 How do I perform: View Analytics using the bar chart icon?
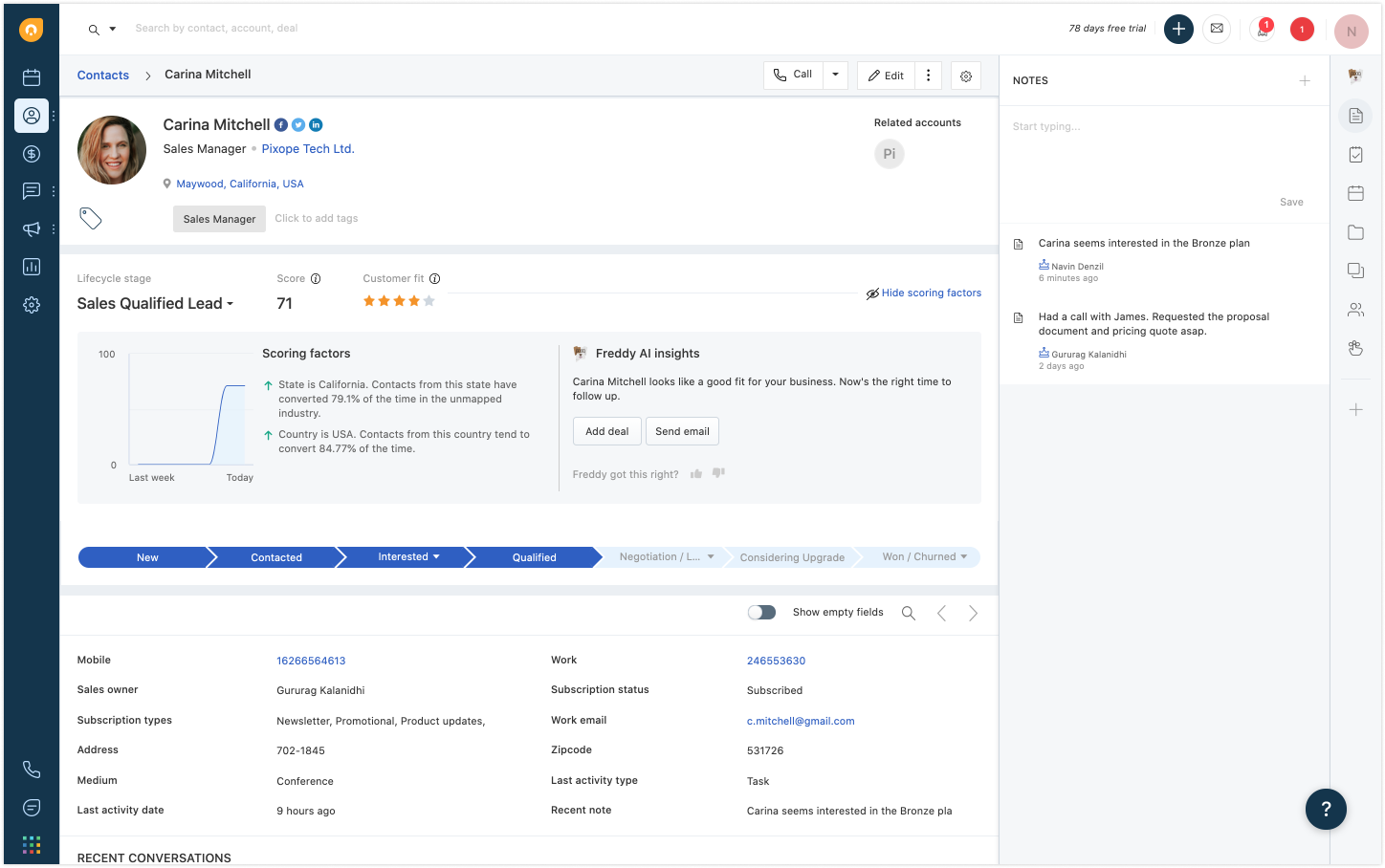pos(31,267)
